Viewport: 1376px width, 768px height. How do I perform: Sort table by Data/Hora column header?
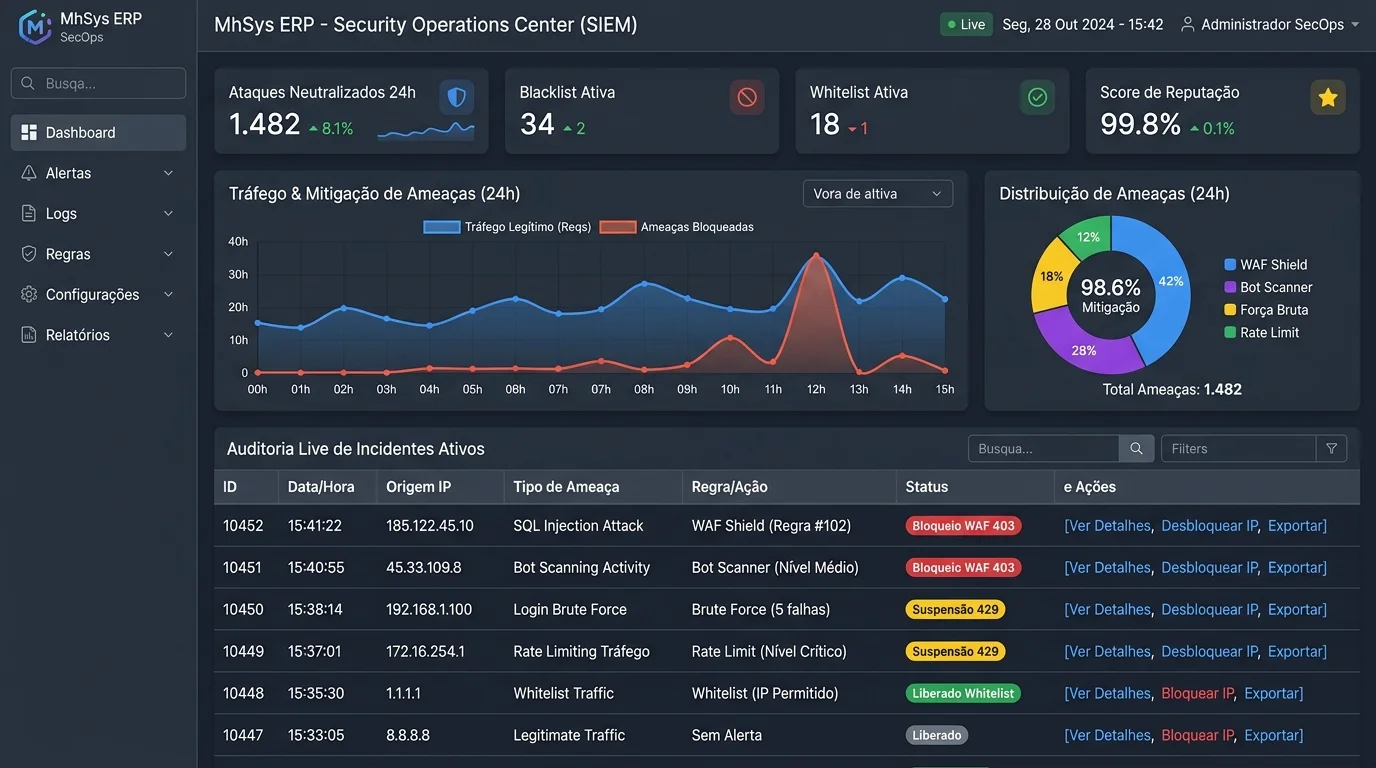pos(321,487)
